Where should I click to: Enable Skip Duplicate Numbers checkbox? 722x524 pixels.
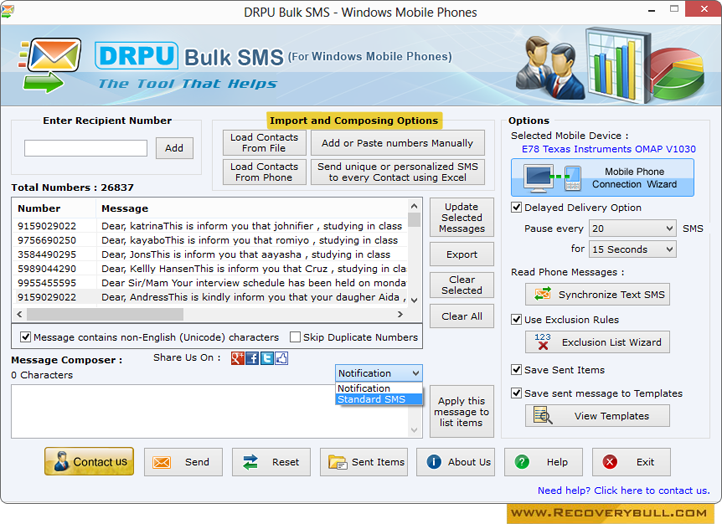tap(295, 337)
